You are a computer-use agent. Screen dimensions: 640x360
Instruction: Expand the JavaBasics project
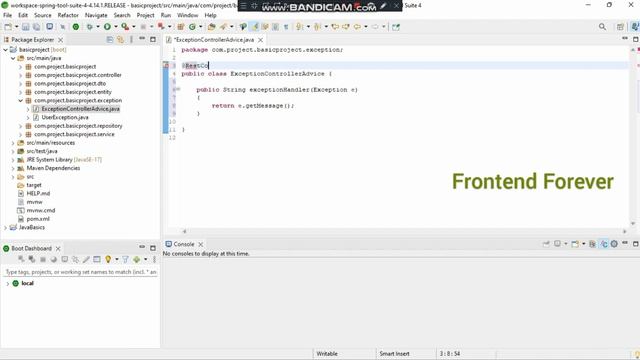pyautogui.click(x=5, y=227)
